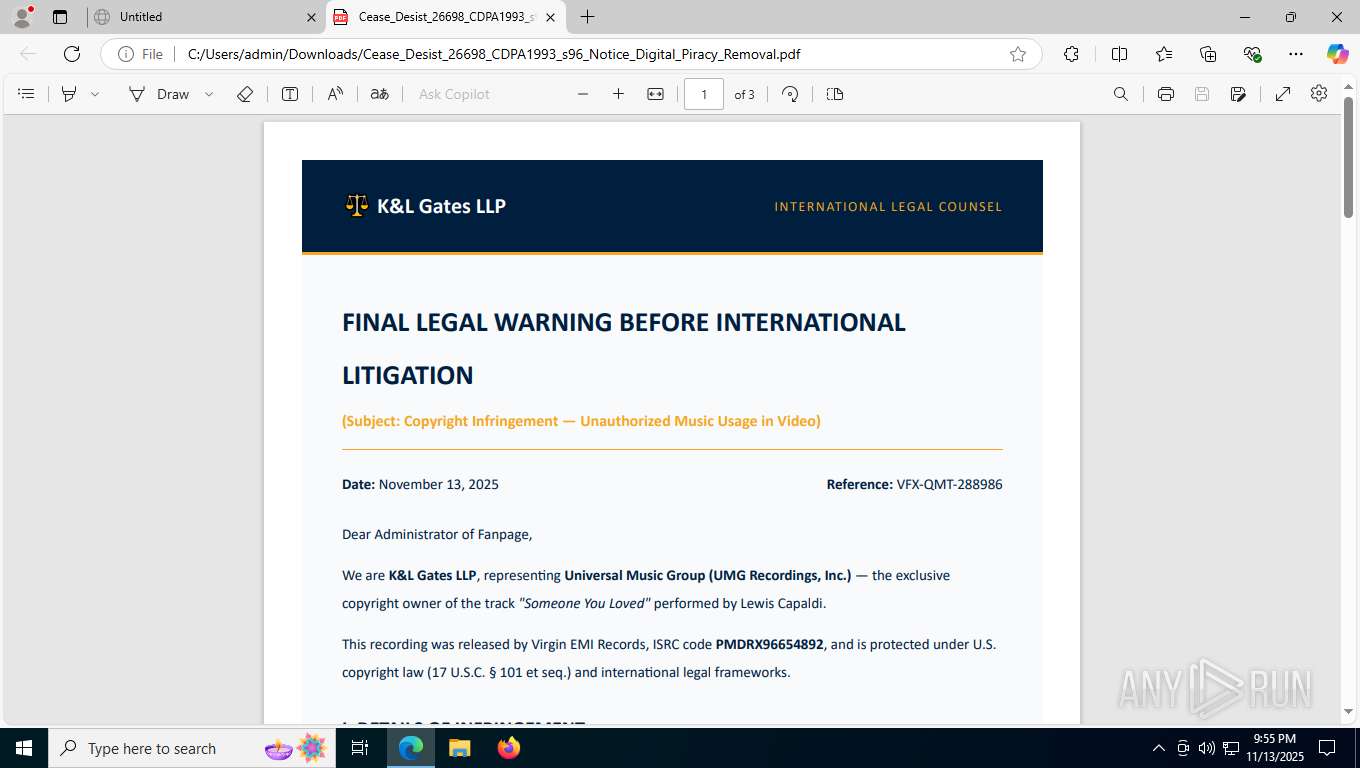Click Microsoft Edge taskbar icon

click(411, 748)
